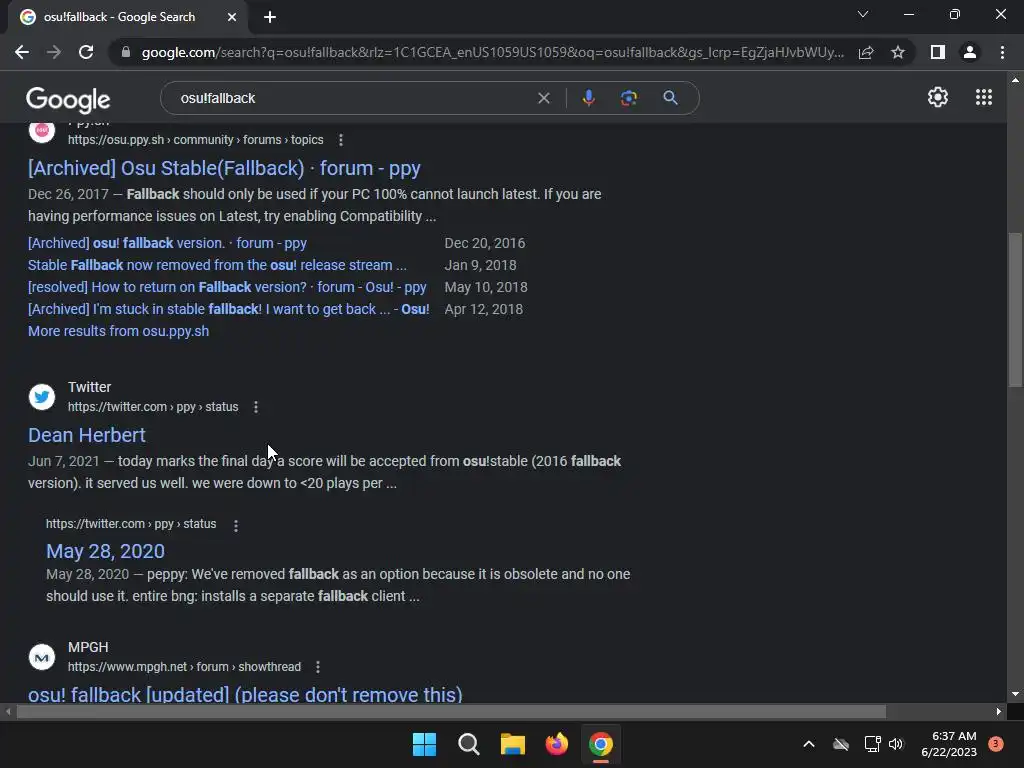The width and height of the screenshot is (1024, 768).
Task: Open more options for osu.ppy.sh result
Action: click(x=341, y=140)
